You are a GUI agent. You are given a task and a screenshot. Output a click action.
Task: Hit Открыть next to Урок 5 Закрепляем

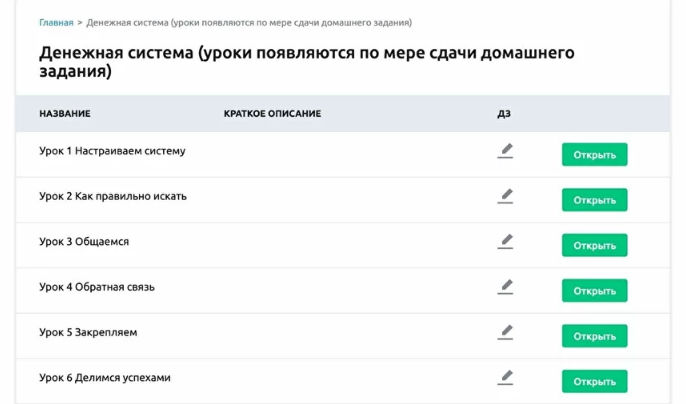coord(594,336)
